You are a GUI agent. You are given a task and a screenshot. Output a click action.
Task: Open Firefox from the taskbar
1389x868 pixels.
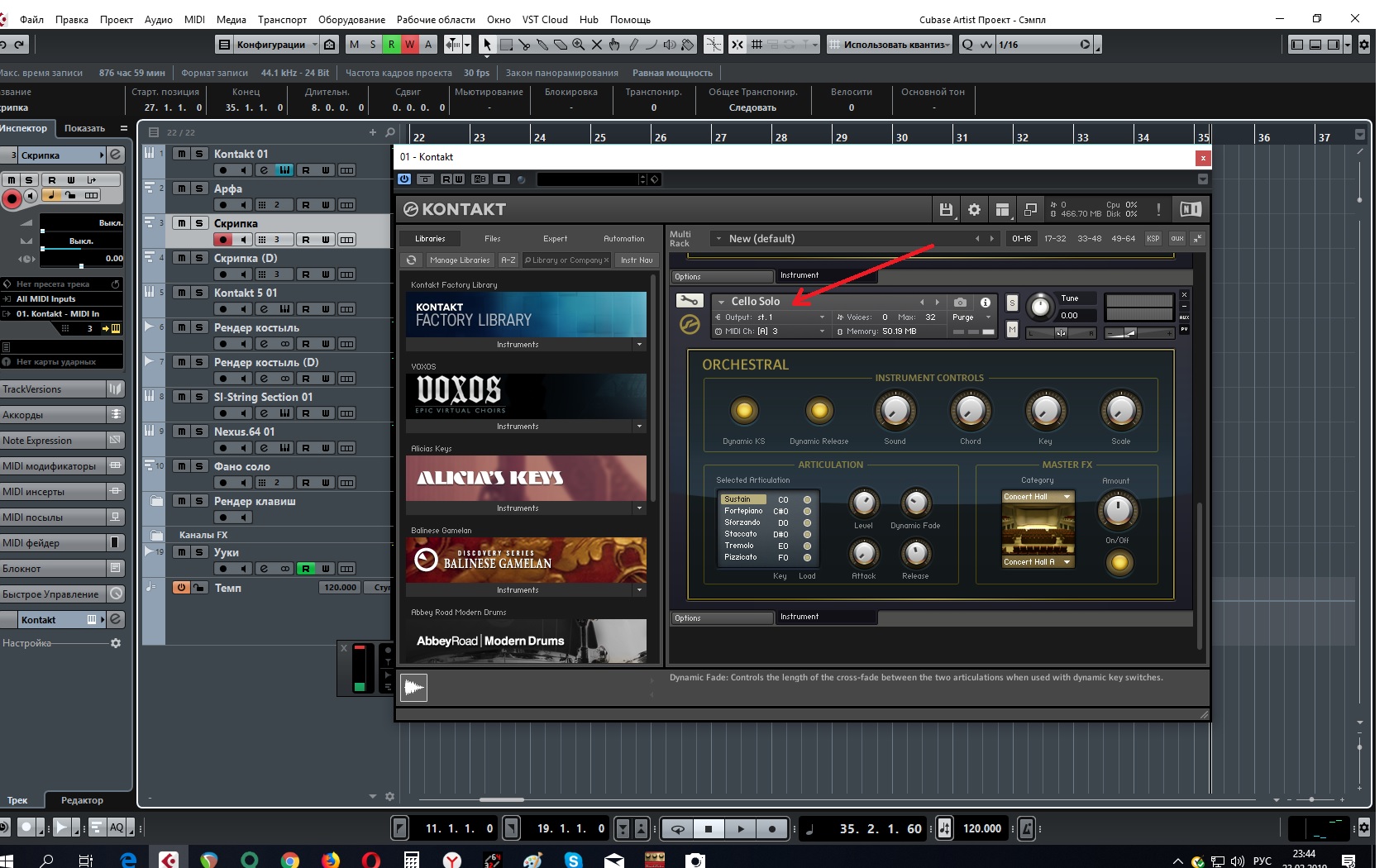(x=330, y=860)
